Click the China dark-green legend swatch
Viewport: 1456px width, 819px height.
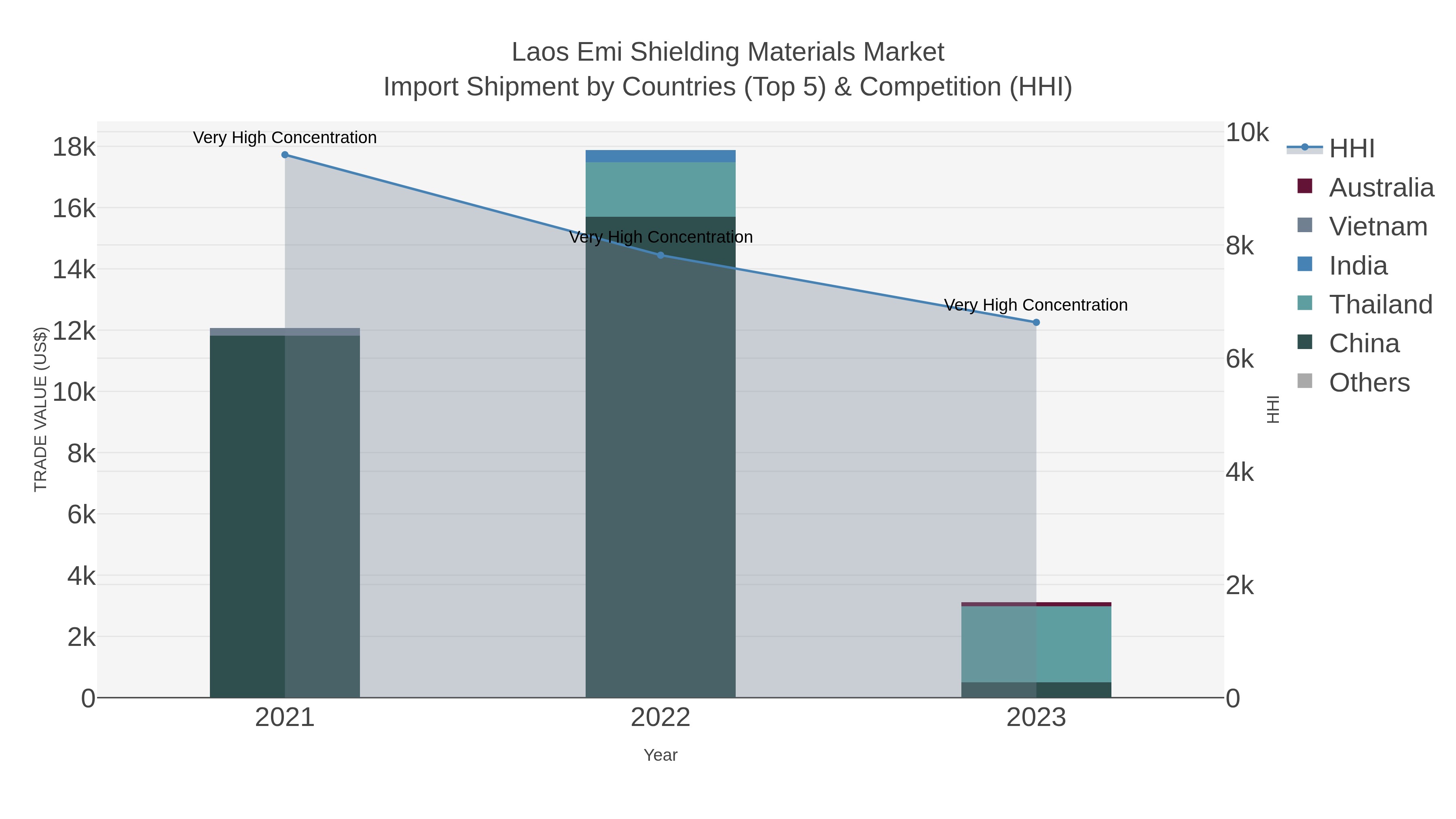pos(1304,342)
